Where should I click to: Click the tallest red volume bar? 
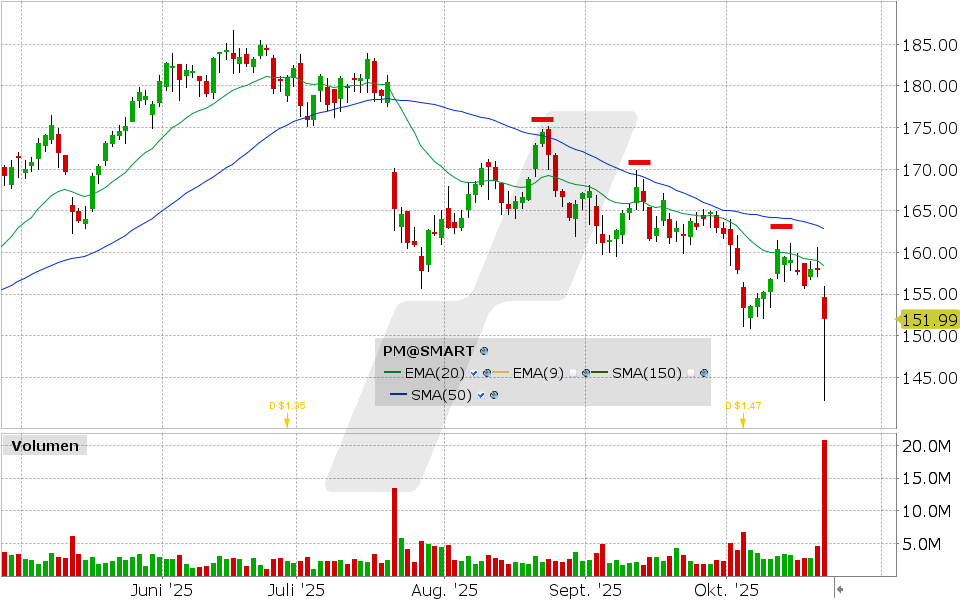point(825,508)
